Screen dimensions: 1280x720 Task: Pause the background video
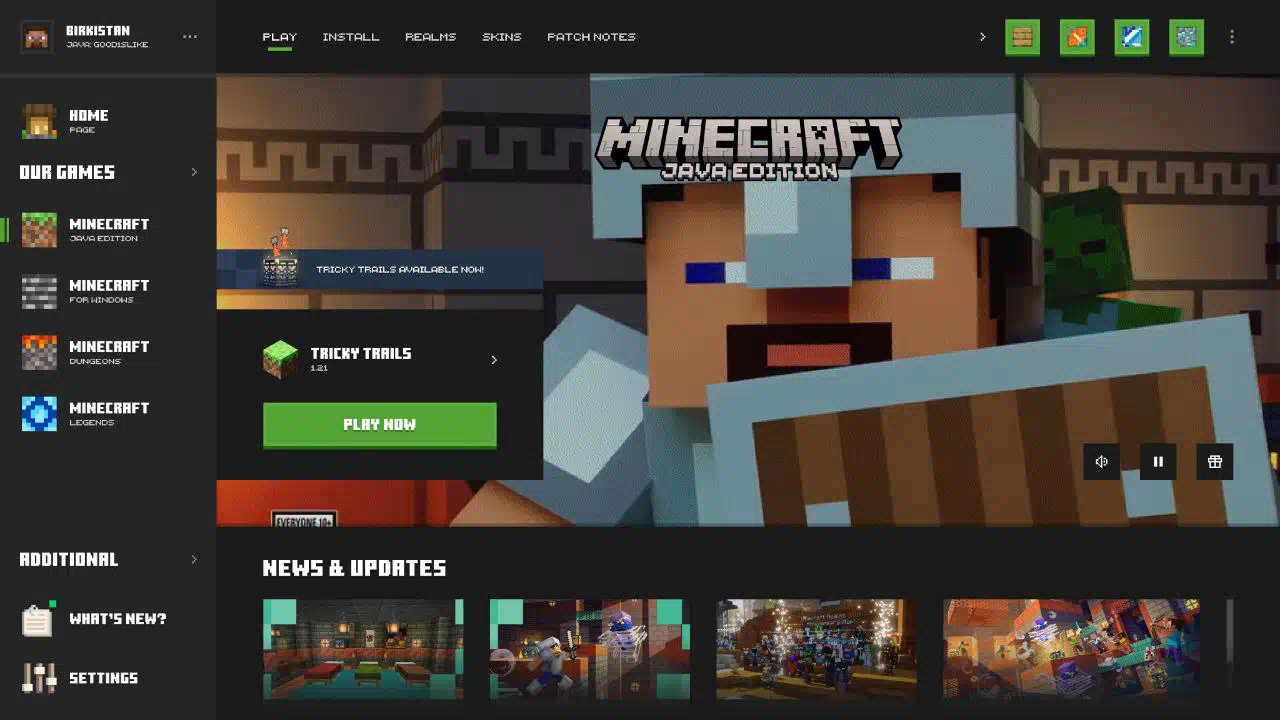[1158, 462]
